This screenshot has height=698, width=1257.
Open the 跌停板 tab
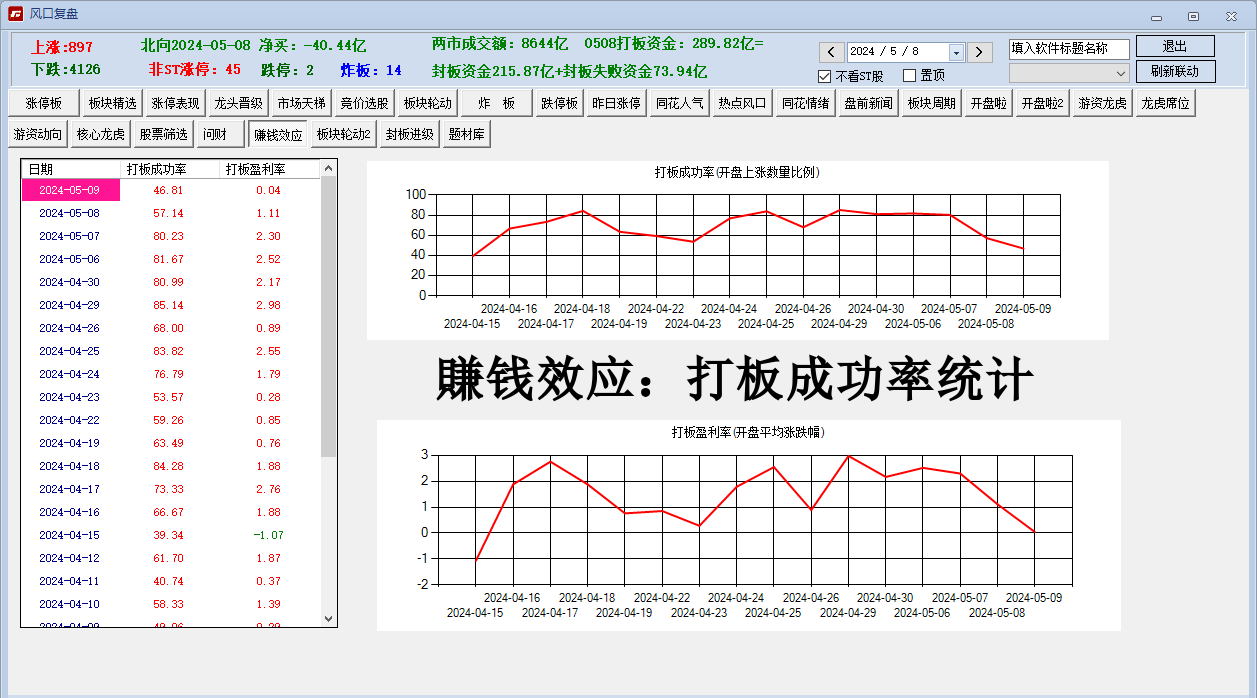(560, 103)
